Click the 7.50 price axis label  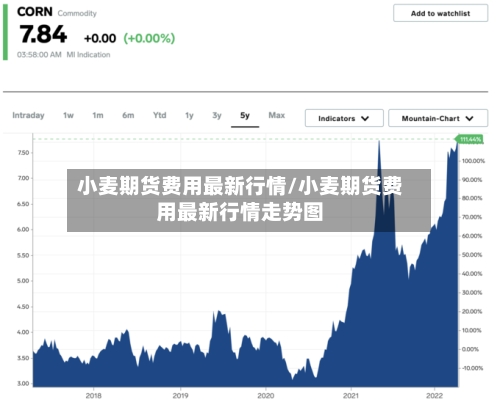[23, 153]
